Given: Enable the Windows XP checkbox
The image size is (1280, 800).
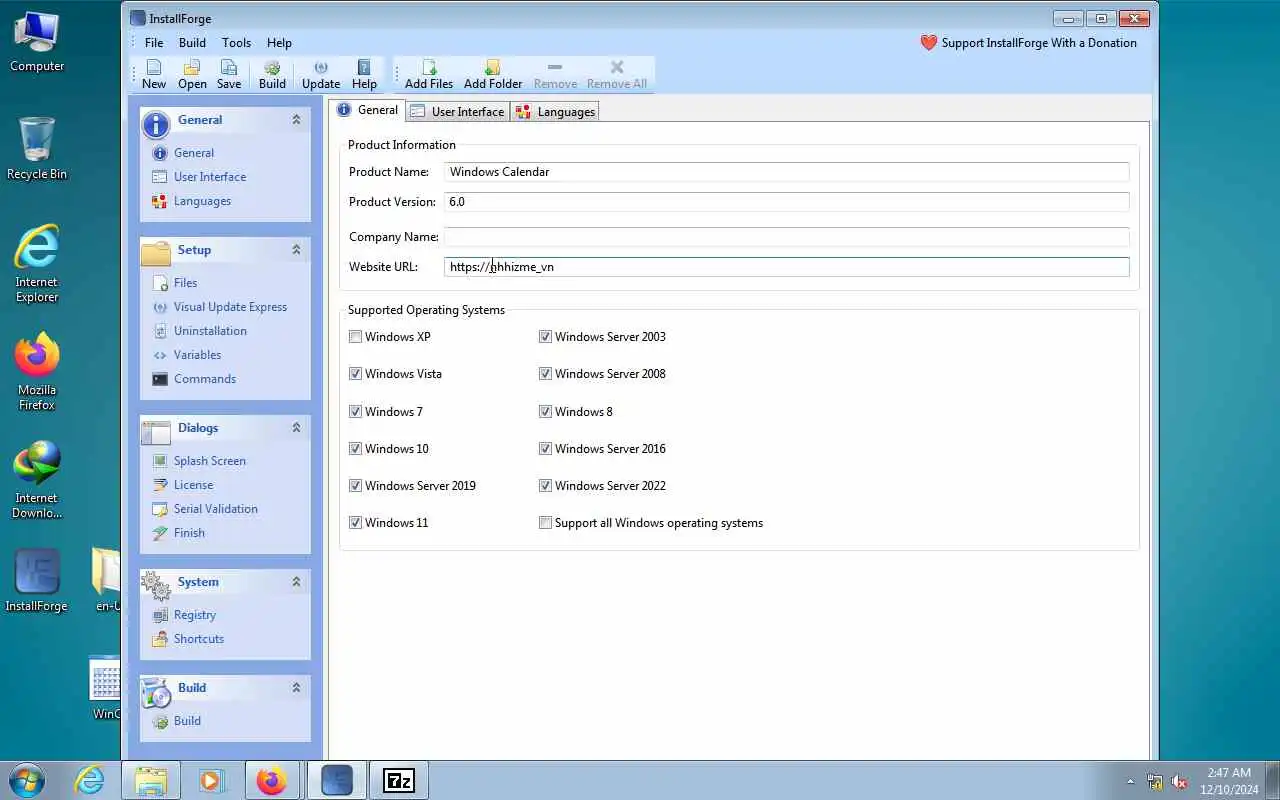Looking at the screenshot, I should (x=355, y=337).
